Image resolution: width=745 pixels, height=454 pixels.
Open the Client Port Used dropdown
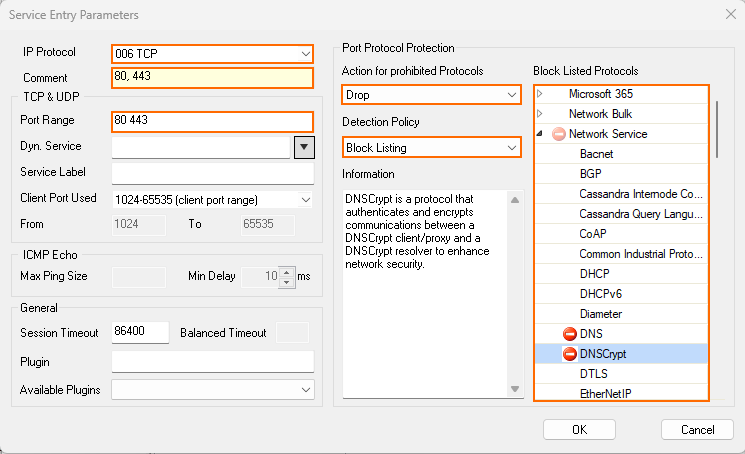[x=305, y=199]
